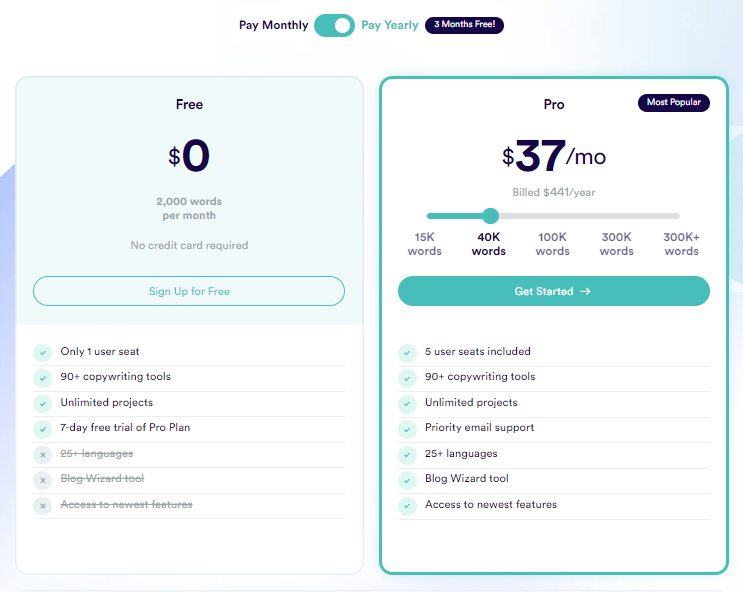Image resolution: width=743 pixels, height=592 pixels.
Task: Click the 5 user seats included text
Action: click(x=478, y=351)
